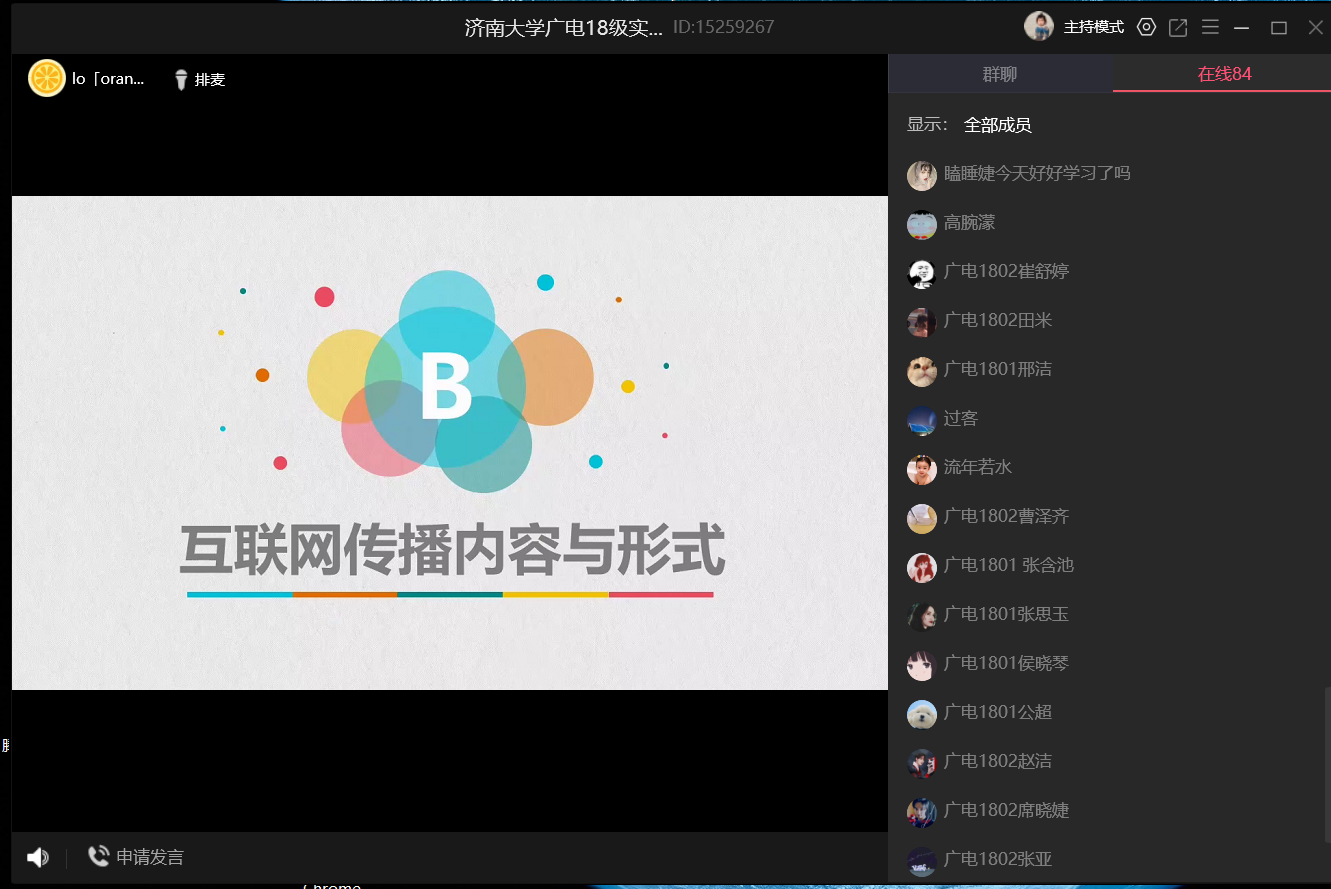Click the user profile avatar beside 主持模式
The image size is (1331, 889).
(x=1039, y=27)
